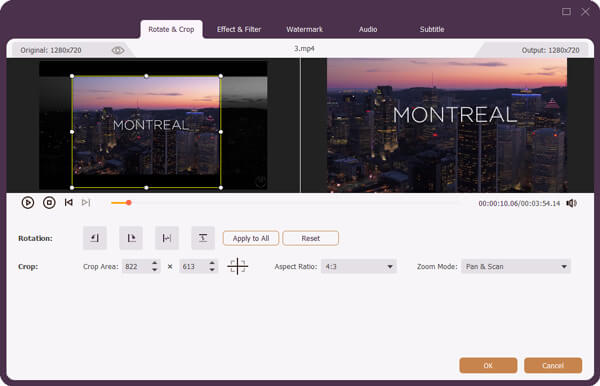The image size is (600, 386).
Task: Switch to the Rotate & Crop tab
Action: [x=171, y=29]
